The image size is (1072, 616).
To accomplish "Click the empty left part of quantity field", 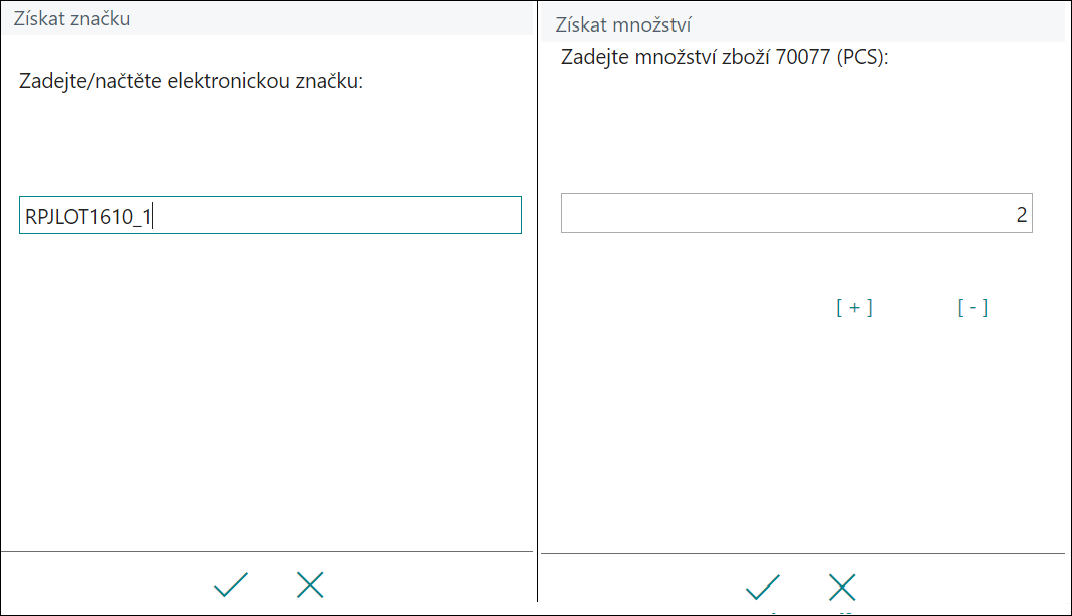I will [x=684, y=213].
